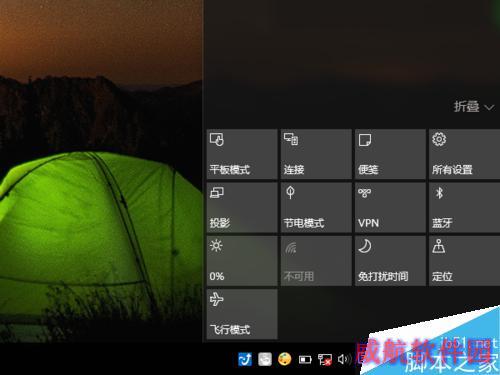Click the blue arrow tray icon
Screen dimensions: 500x375
coord(245,359)
